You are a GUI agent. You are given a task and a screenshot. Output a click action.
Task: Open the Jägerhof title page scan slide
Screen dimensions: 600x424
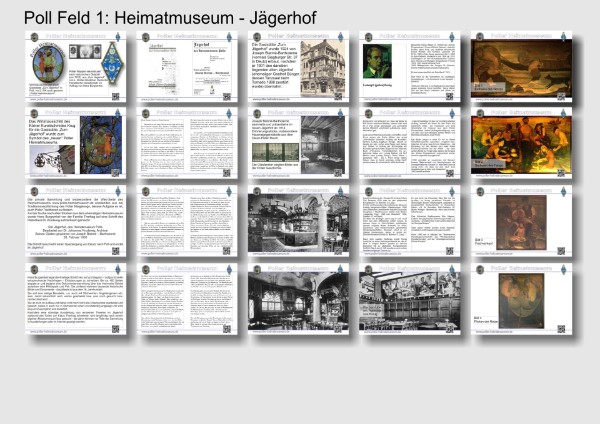point(185,66)
